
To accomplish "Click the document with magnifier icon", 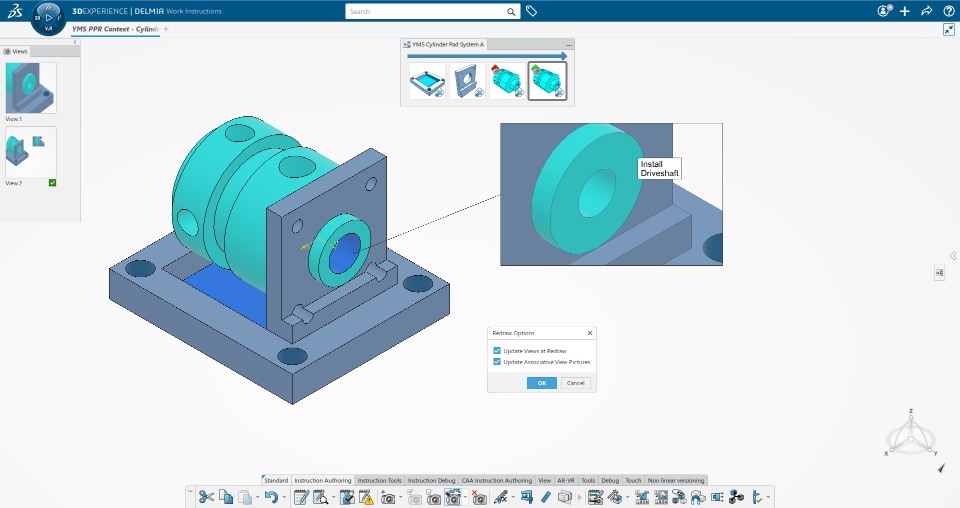I will pos(320,497).
